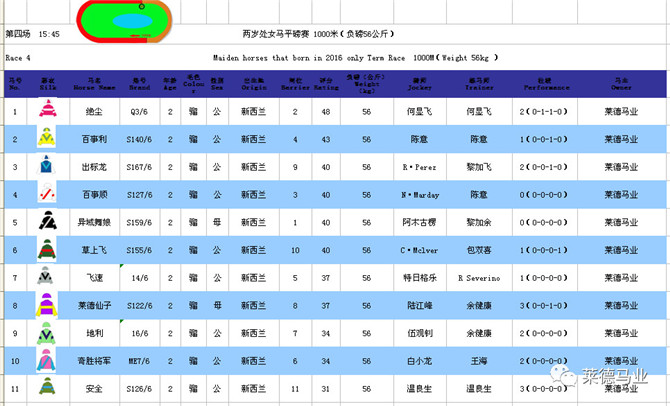Click jockey cell '阿木古楞'

(x=419, y=222)
